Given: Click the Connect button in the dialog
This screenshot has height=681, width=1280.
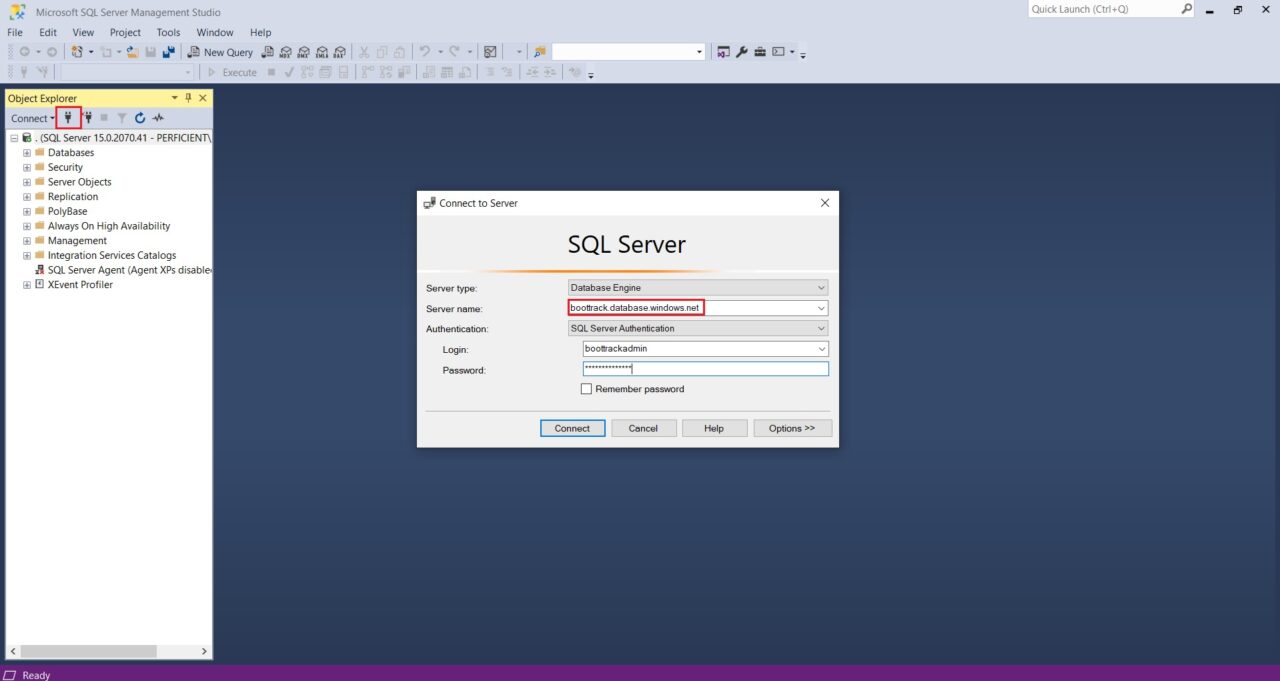Looking at the screenshot, I should click(x=572, y=428).
